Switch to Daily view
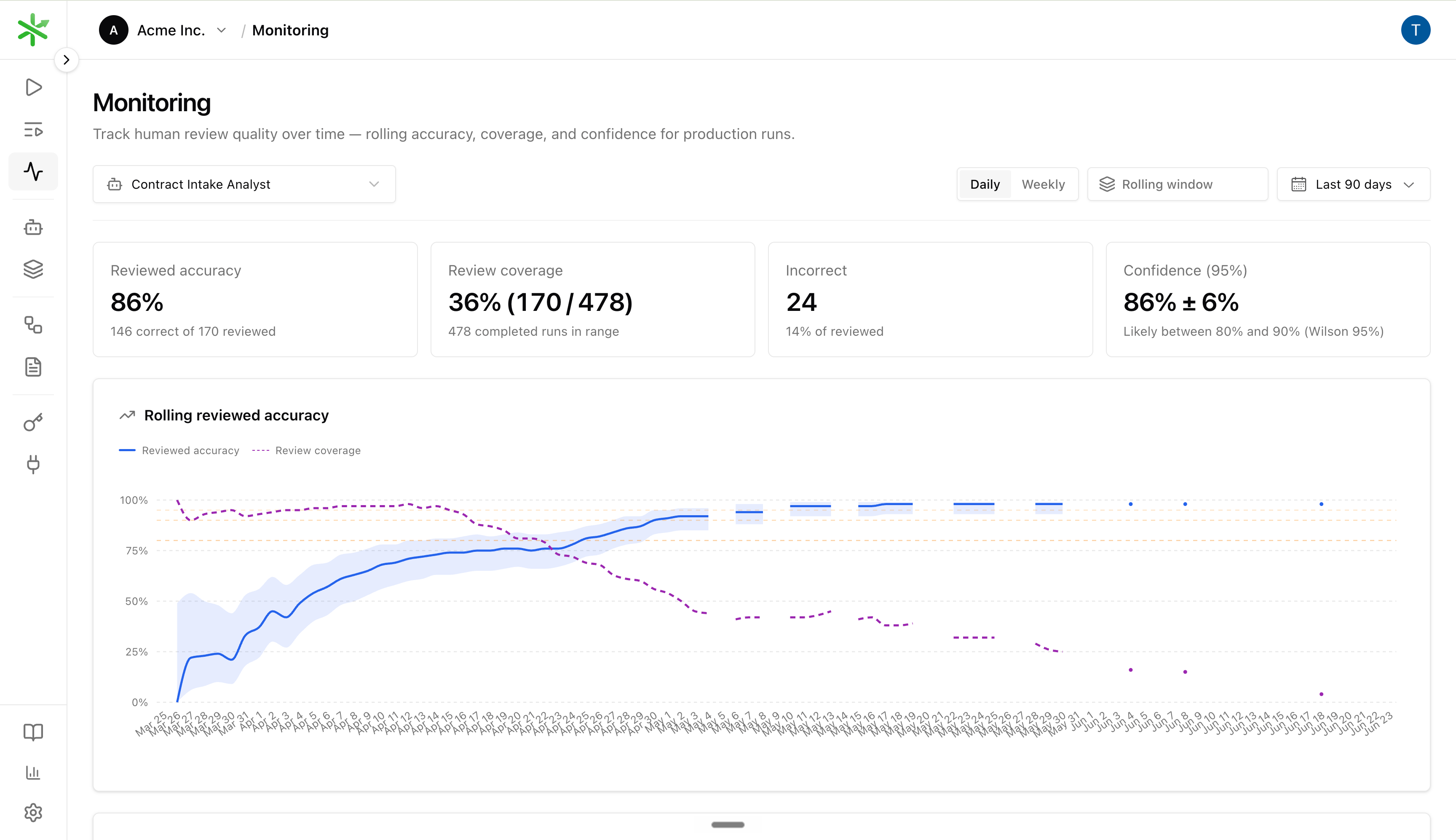The image size is (1456, 840). 985,184
